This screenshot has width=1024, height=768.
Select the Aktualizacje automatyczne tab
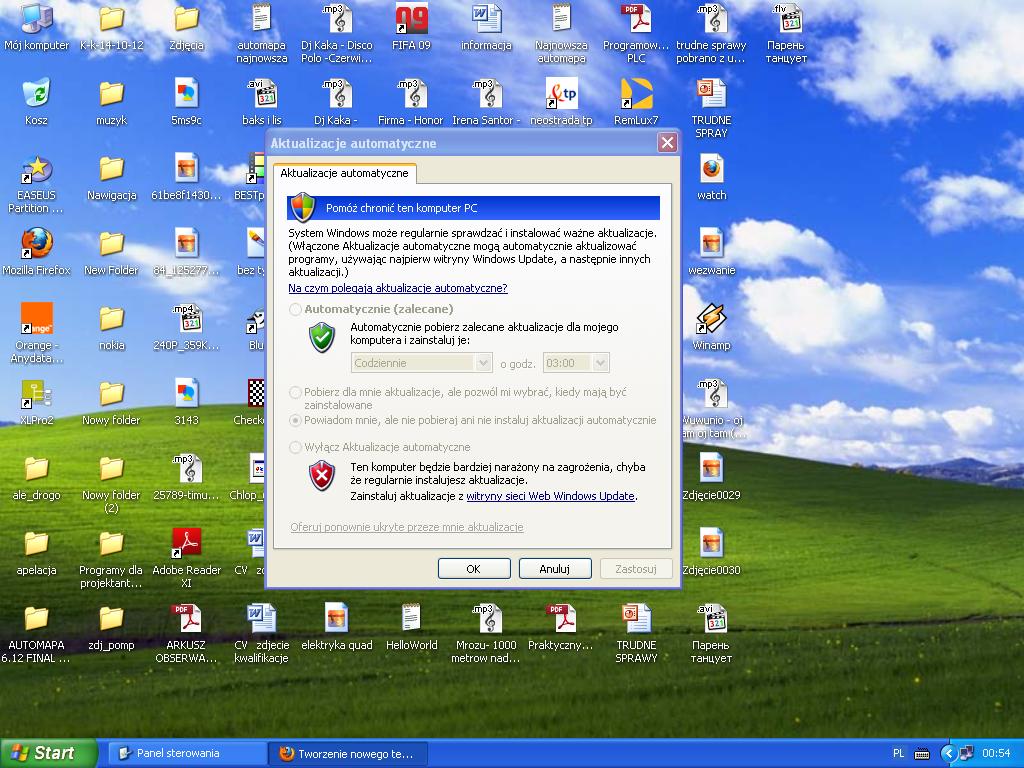click(344, 173)
